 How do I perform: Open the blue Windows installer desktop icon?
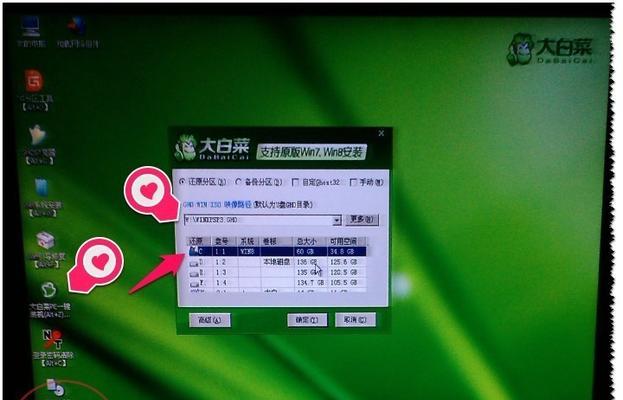[x=41, y=188]
